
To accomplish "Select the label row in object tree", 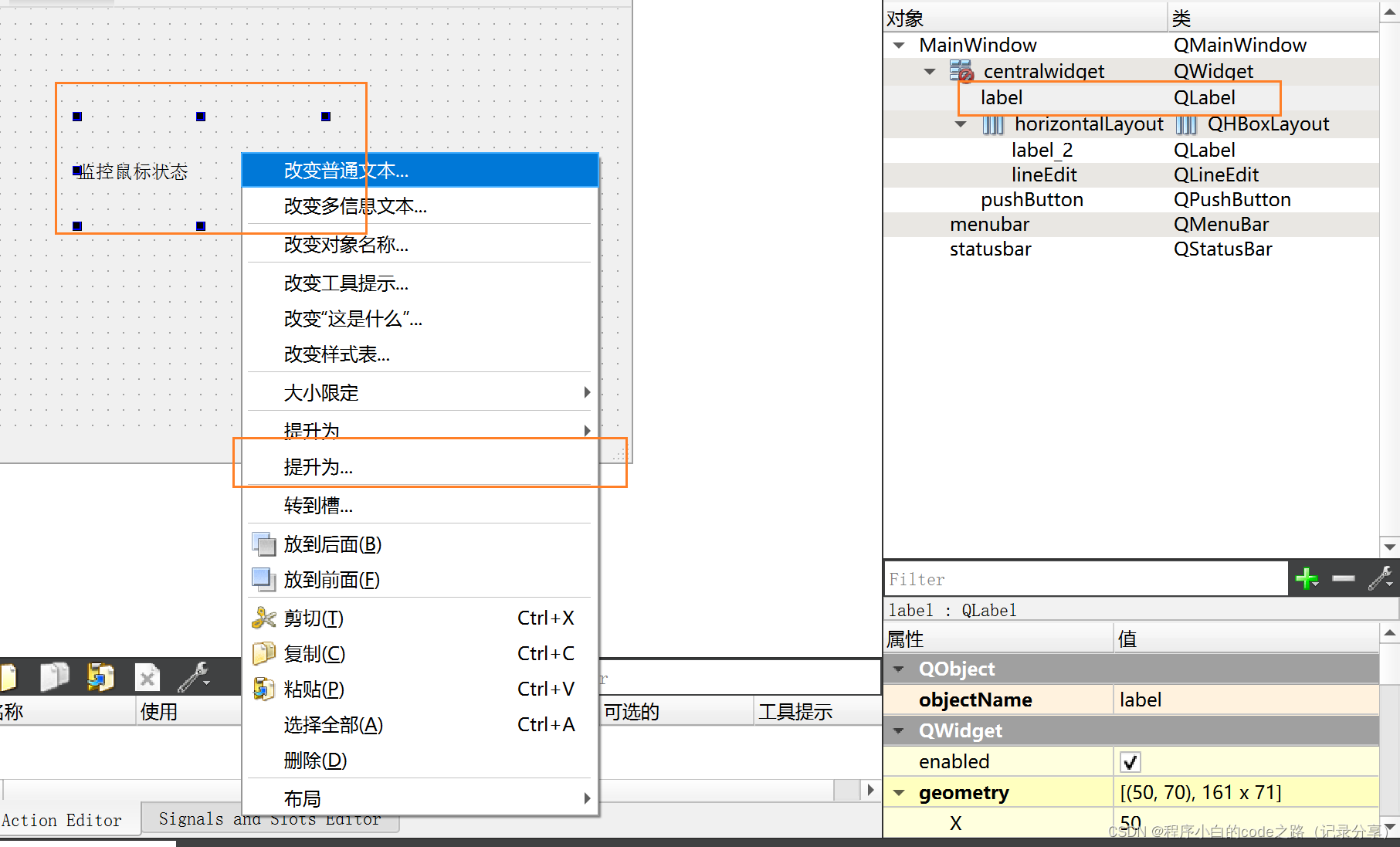I will pyautogui.click(x=1131, y=98).
